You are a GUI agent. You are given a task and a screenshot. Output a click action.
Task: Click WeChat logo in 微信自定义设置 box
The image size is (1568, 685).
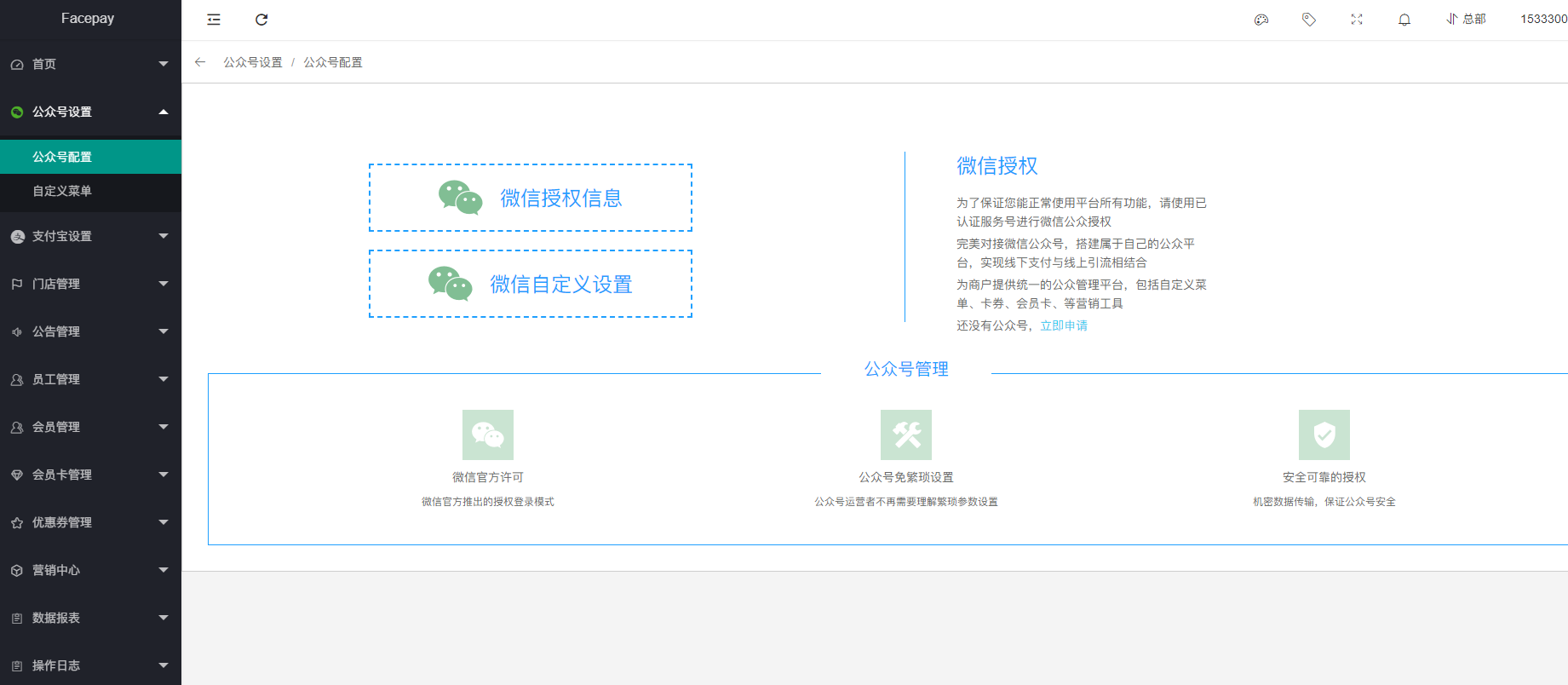[451, 284]
